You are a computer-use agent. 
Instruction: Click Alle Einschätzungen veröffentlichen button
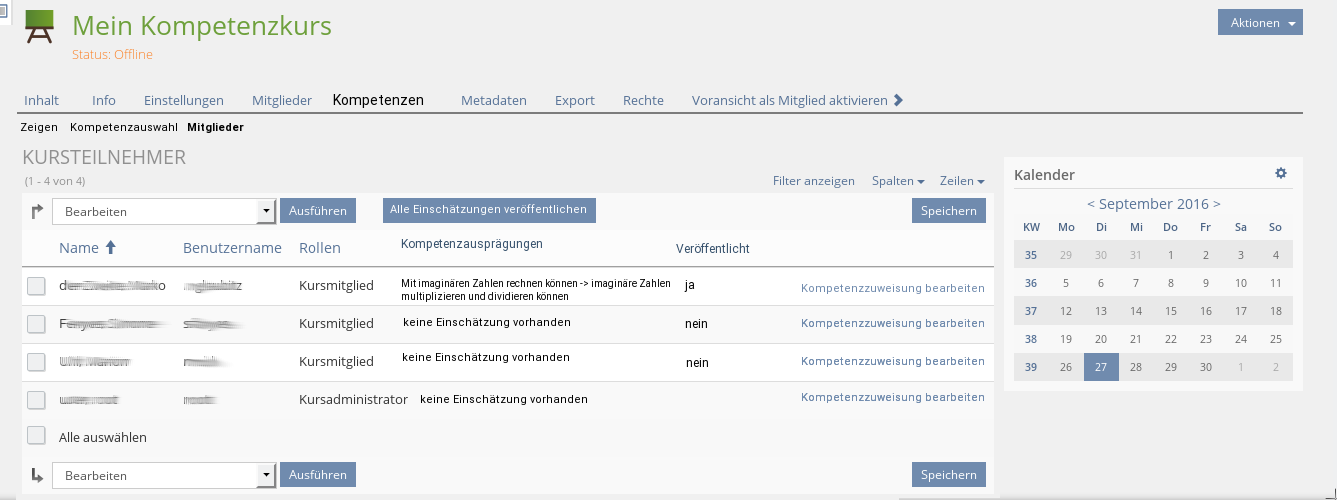click(489, 210)
